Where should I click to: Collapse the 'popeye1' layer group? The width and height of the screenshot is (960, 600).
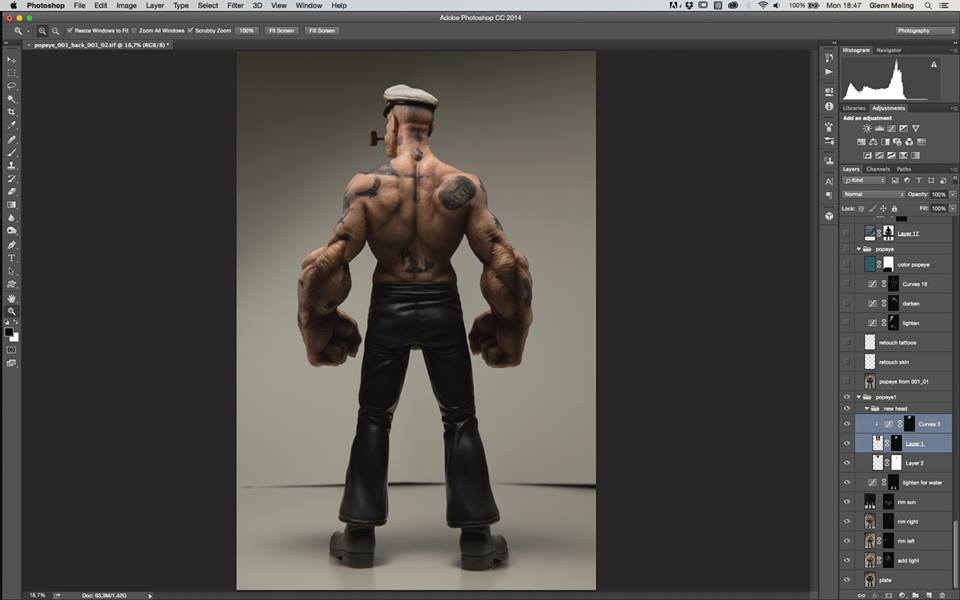tap(858, 397)
